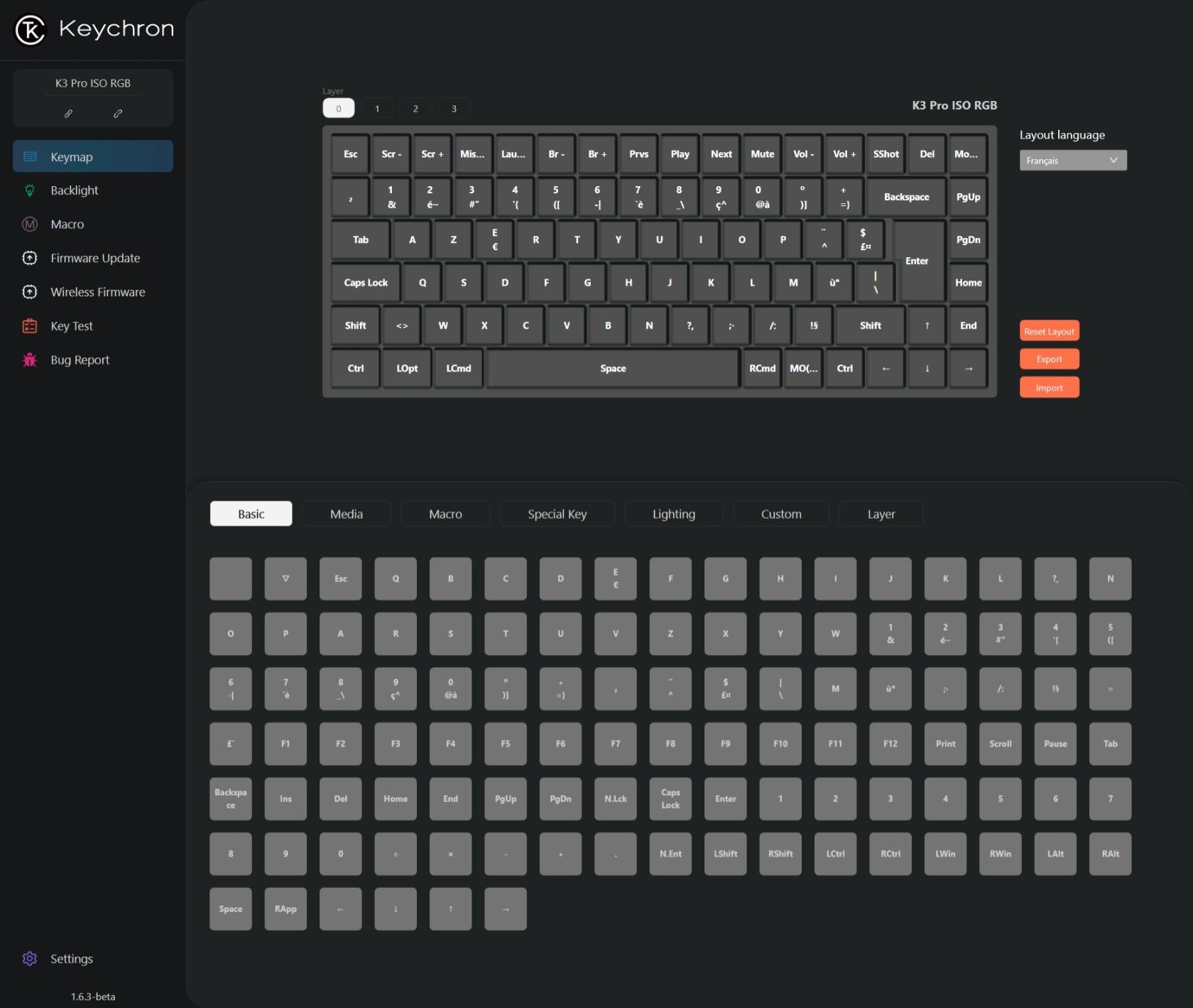Click the Reset Layout button
The height and width of the screenshot is (1008, 1193).
1049,331
